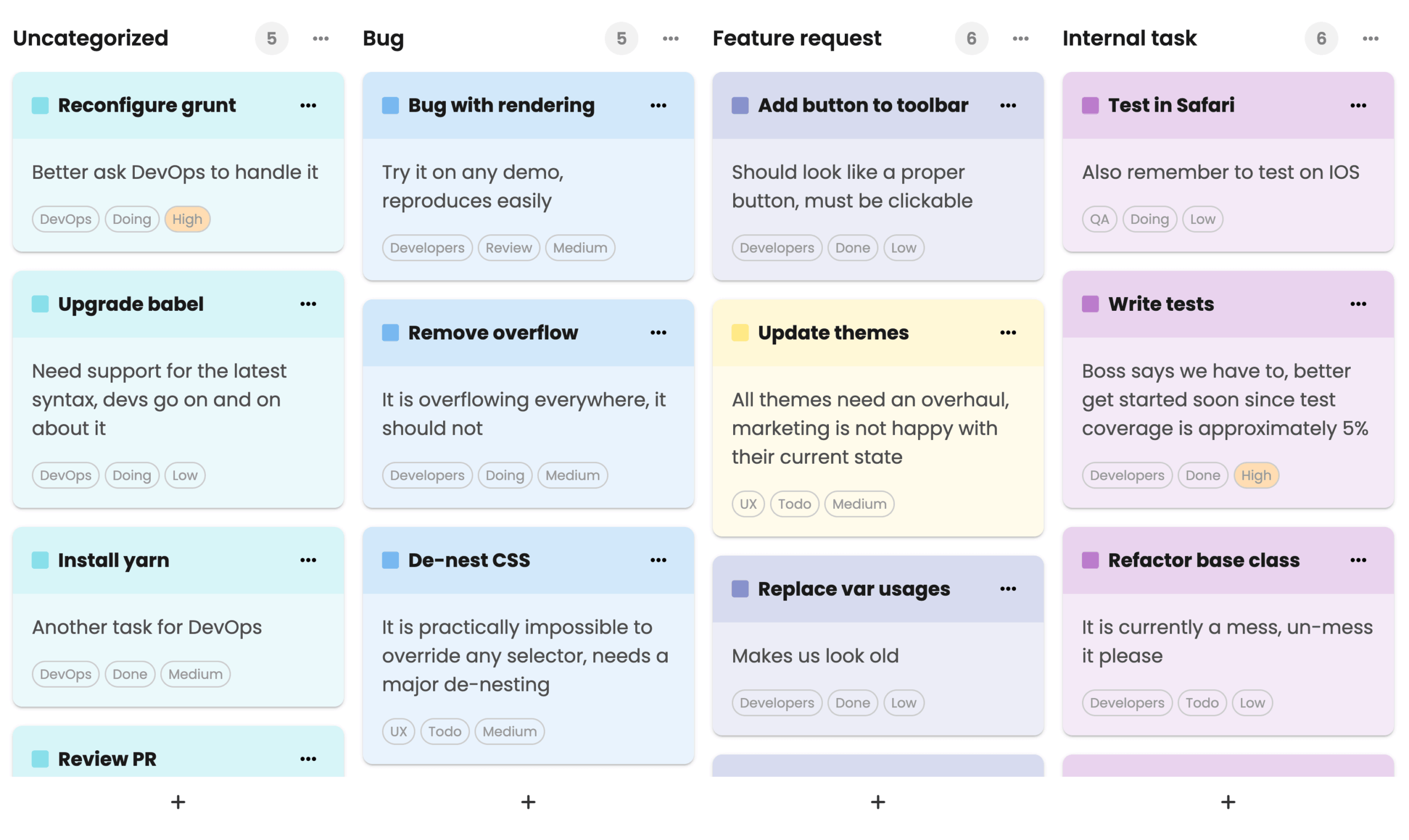Open the De-nest CSS card menu
Viewport: 1409px width, 840px height.
pyautogui.click(x=658, y=561)
